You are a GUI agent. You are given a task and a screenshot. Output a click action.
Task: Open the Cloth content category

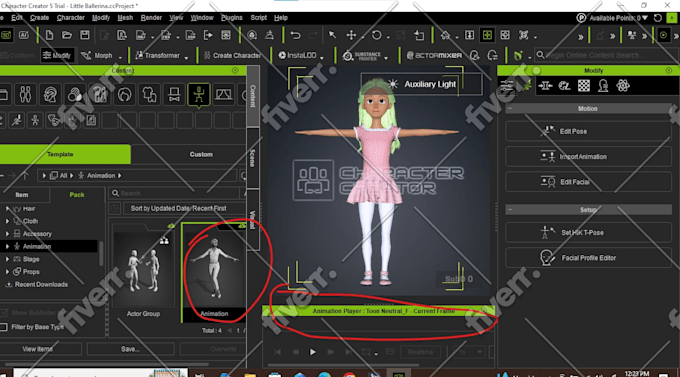click(x=150, y=94)
